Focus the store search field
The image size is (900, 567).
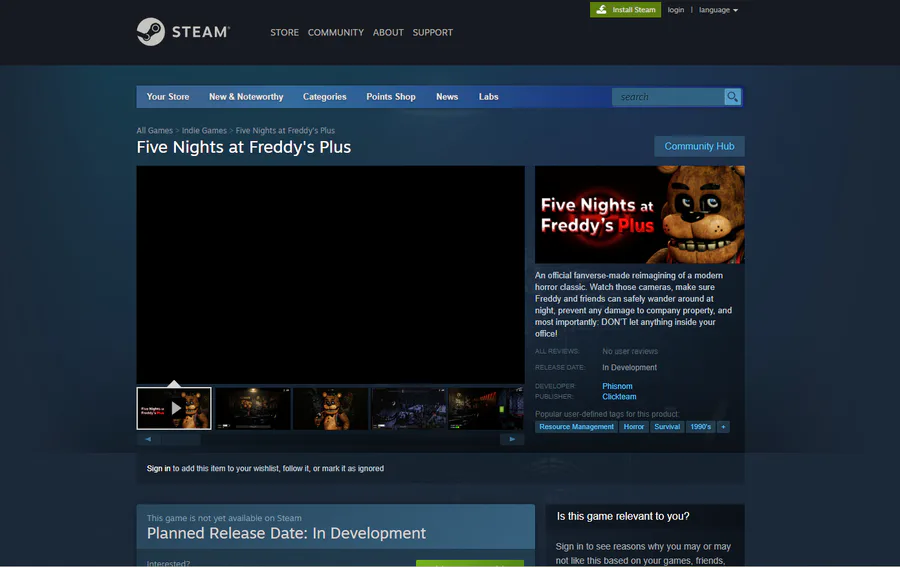(668, 97)
